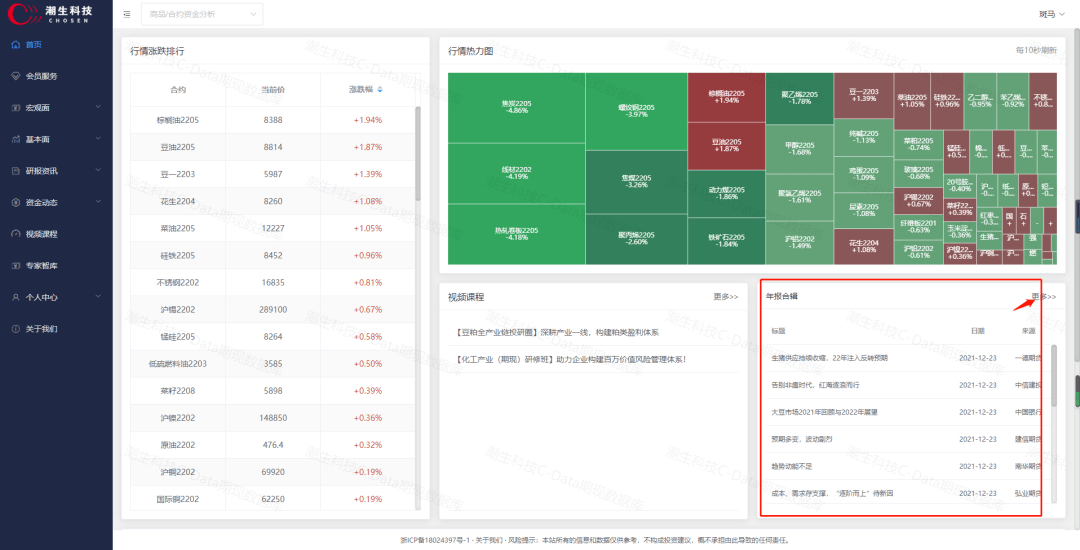Click the 焦煤2205 heatmap tile
Screen dimensions: 1080x550
(x=636, y=182)
